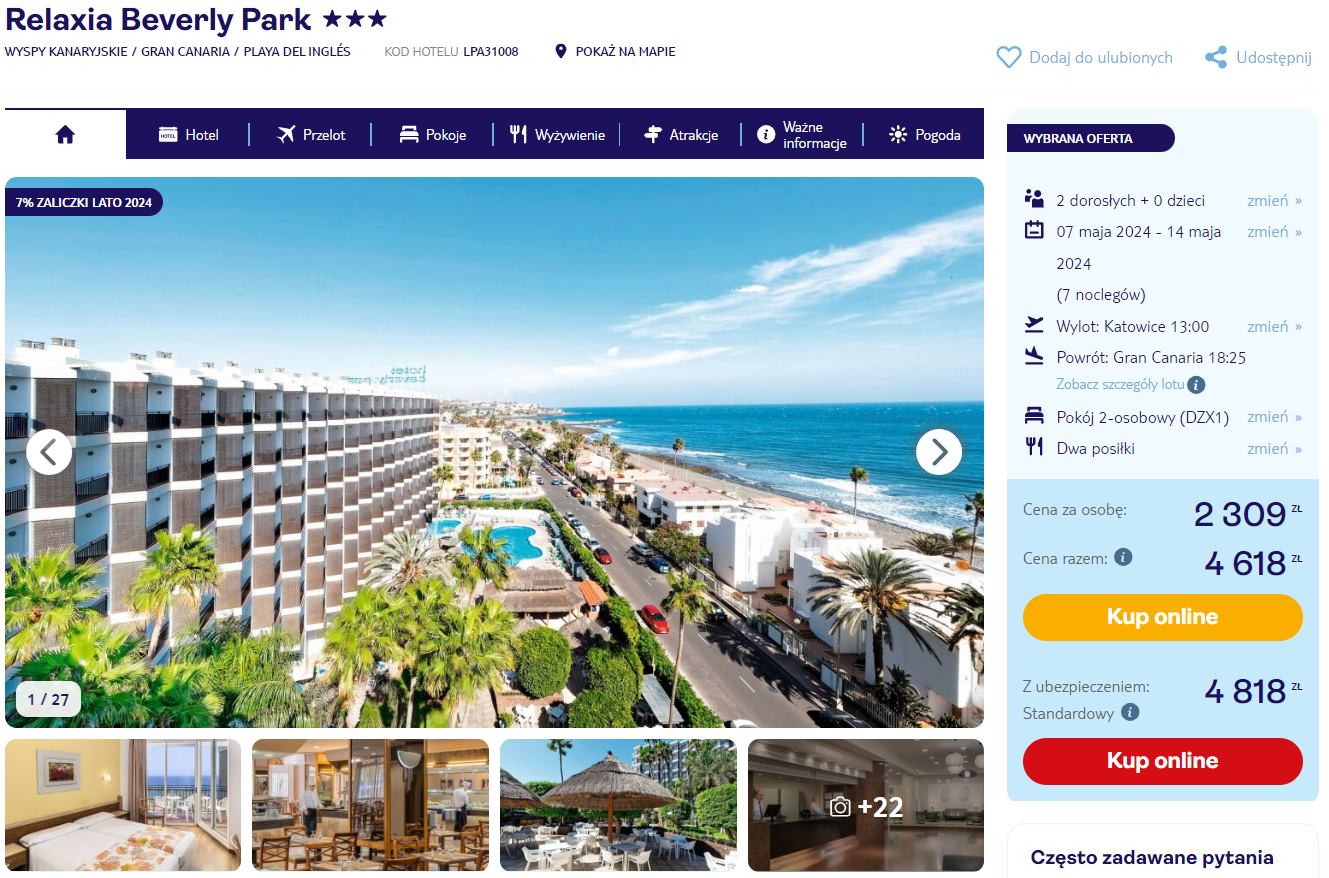Image resolution: width=1329 pixels, height=878 pixels.
Task: Click the info icon after Zobacz szczegóły lotu
Action: (1196, 384)
